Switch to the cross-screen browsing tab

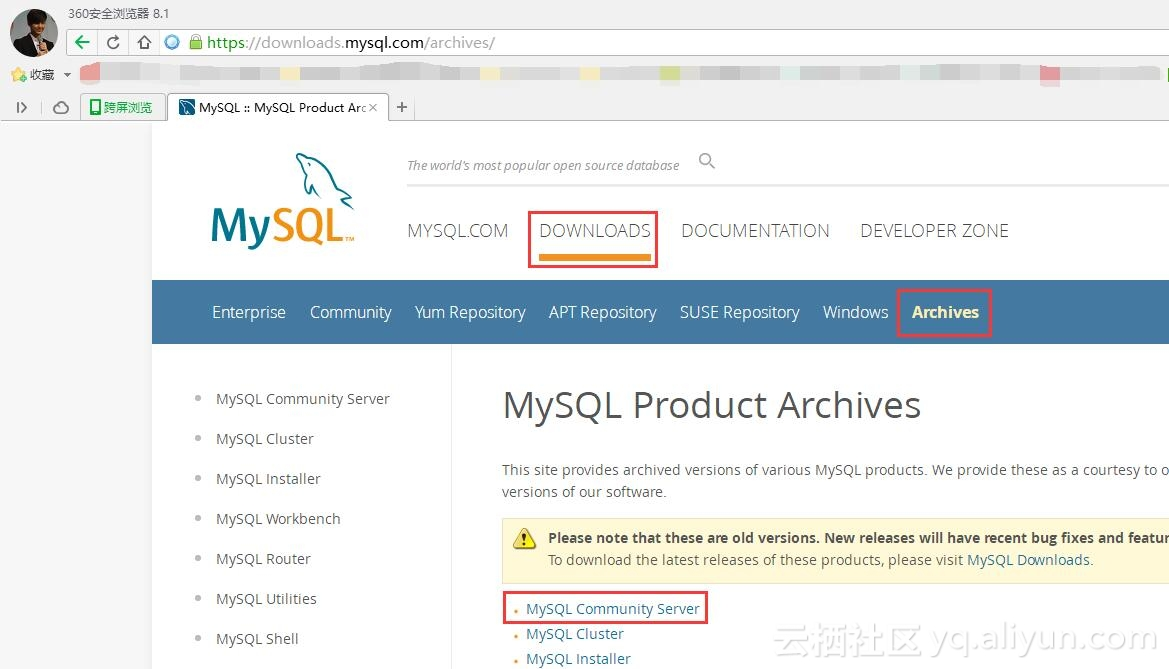tap(121, 107)
